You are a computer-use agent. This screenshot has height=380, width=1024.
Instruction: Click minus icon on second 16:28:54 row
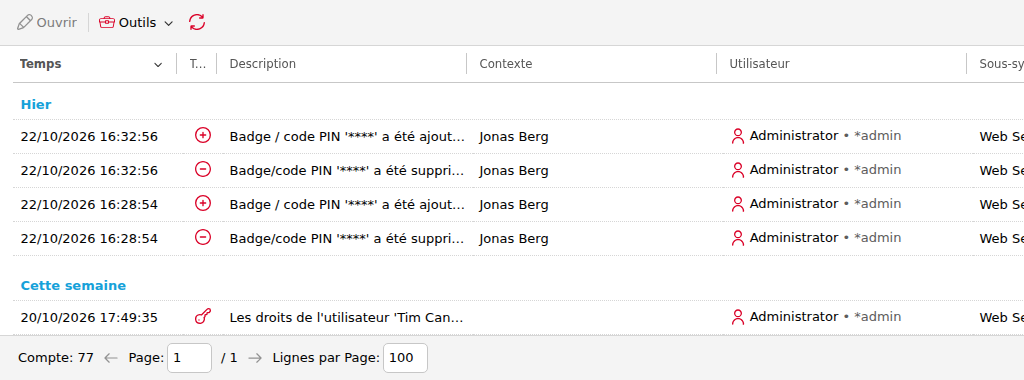(203, 237)
